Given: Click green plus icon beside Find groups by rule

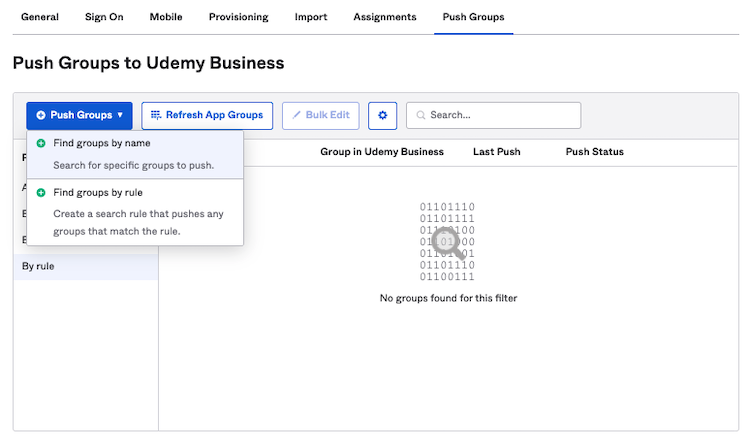Looking at the screenshot, I should [41, 193].
